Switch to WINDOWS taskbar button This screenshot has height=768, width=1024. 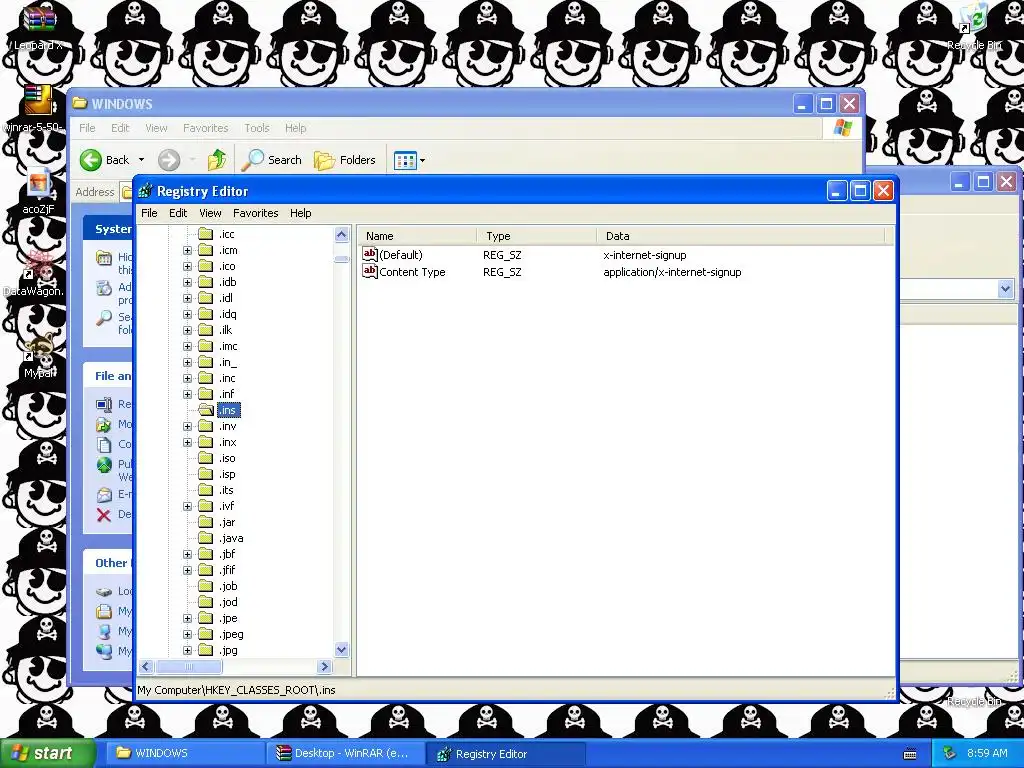[x=185, y=753]
